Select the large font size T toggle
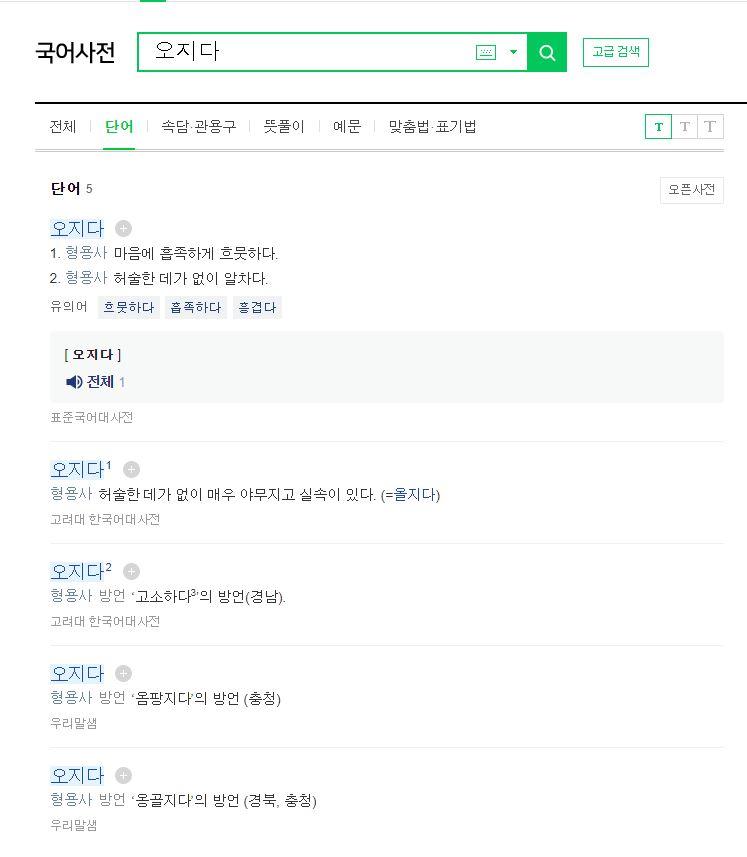 click(x=710, y=127)
